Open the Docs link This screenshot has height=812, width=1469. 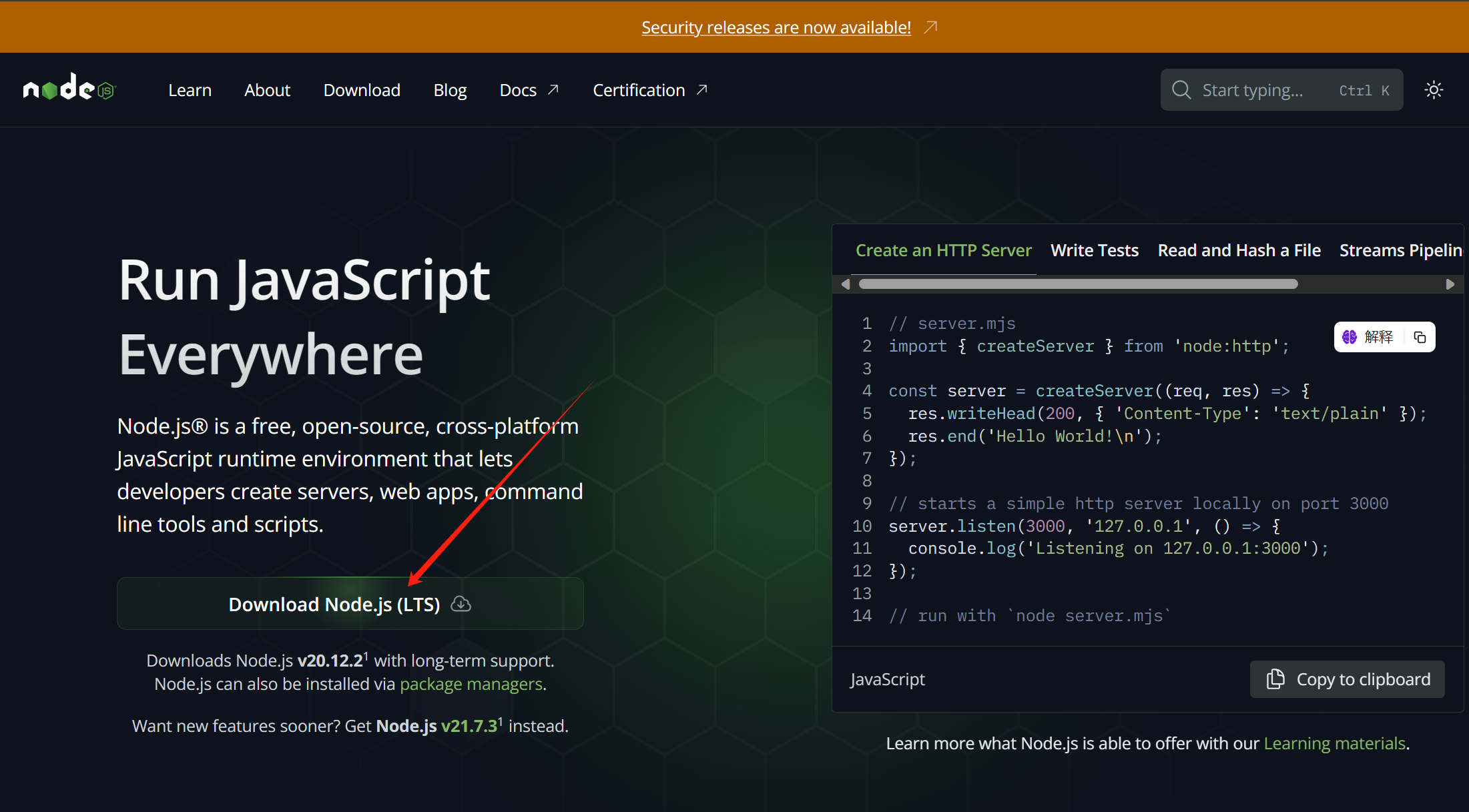518,90
